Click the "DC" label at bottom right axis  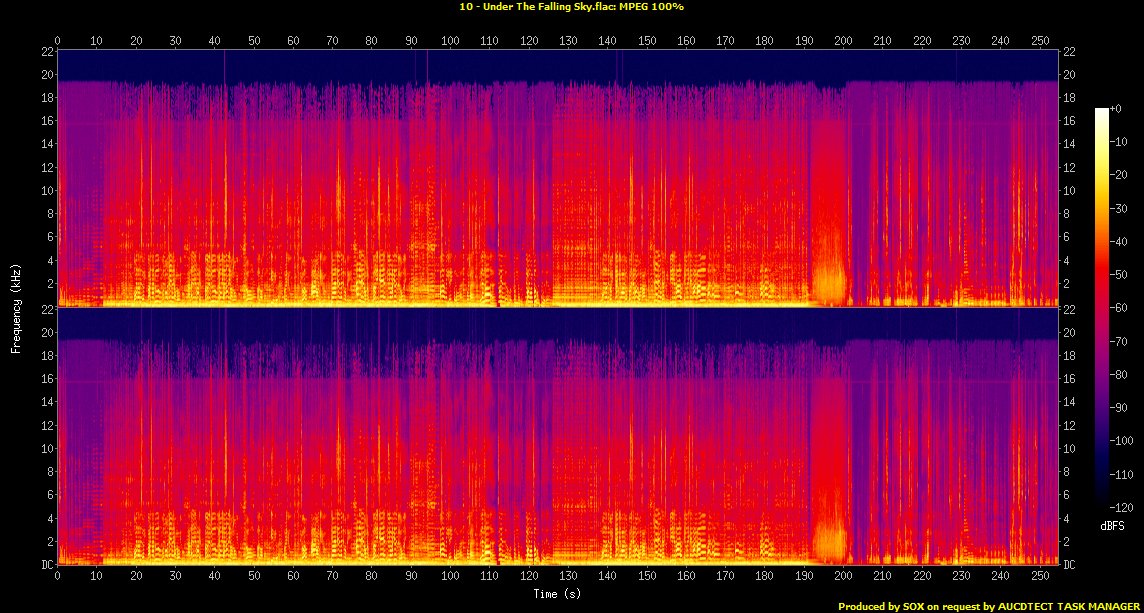tap(1071, 565)
